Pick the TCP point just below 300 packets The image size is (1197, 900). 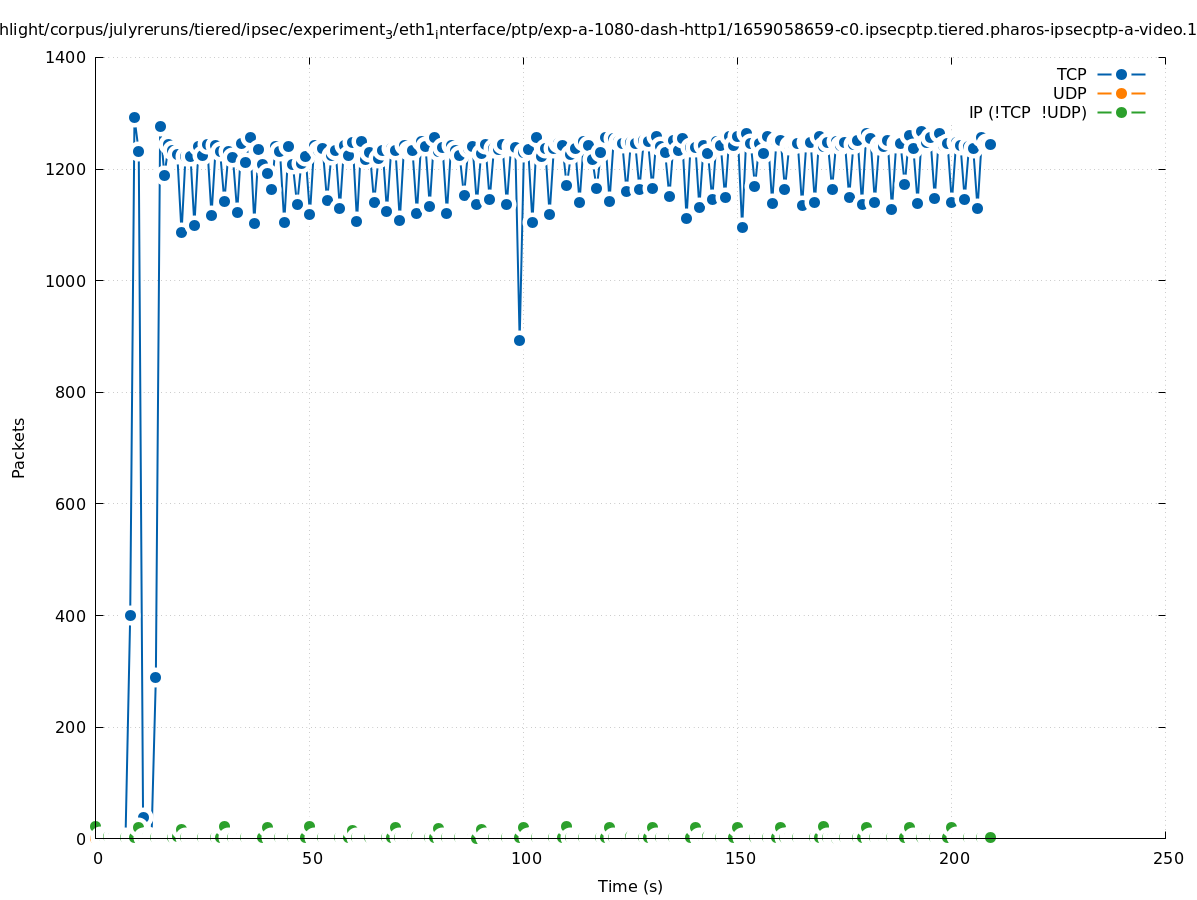155,677
